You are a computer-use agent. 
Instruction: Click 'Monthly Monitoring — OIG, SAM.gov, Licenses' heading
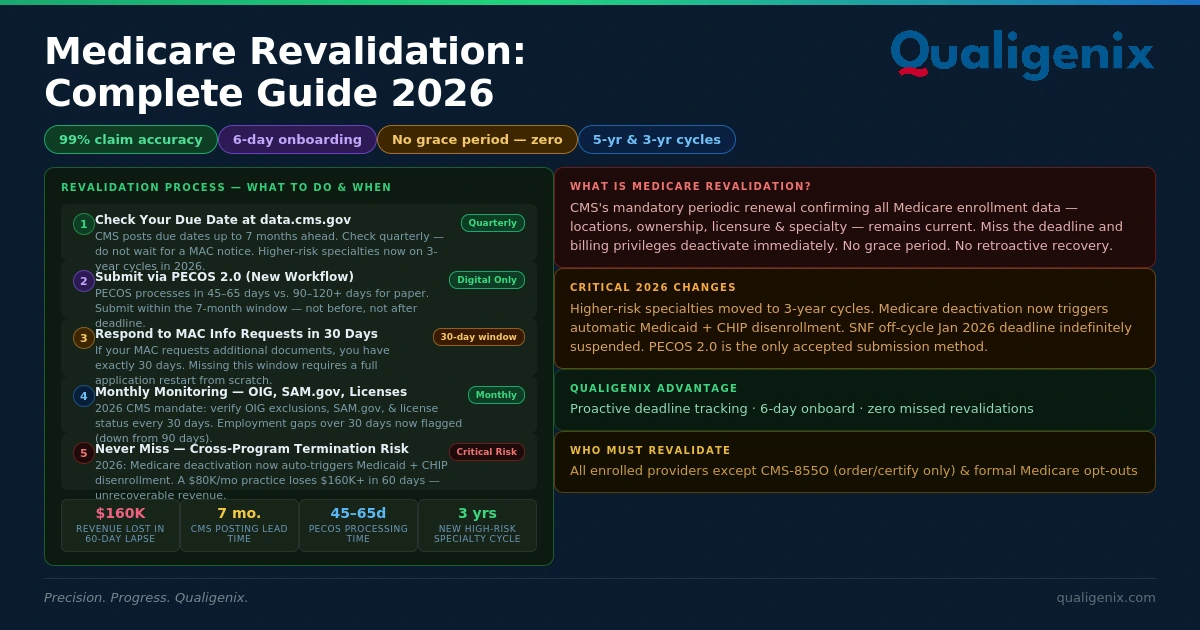(251, 392)
